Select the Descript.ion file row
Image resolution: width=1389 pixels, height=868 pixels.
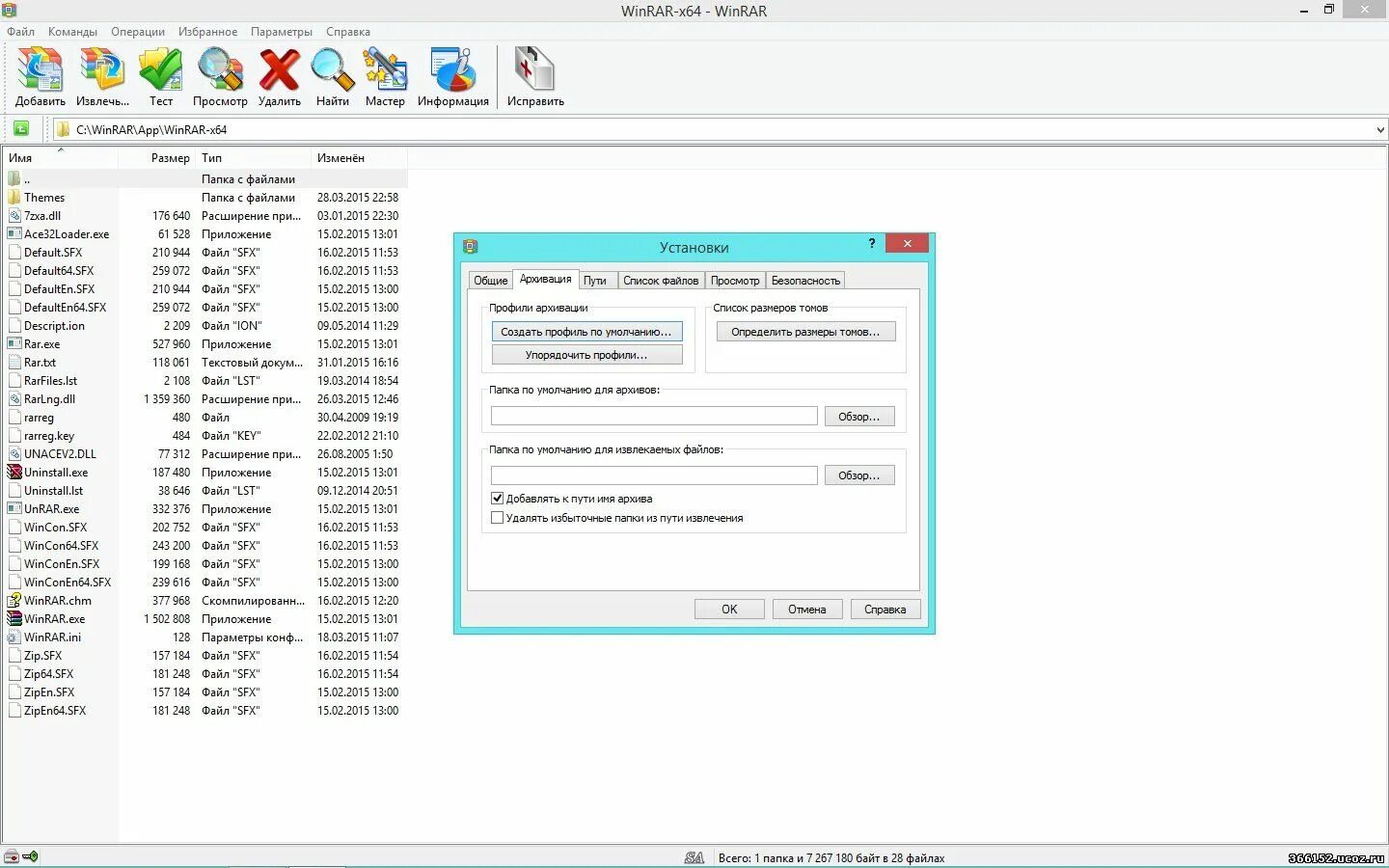tap(204, 325)
